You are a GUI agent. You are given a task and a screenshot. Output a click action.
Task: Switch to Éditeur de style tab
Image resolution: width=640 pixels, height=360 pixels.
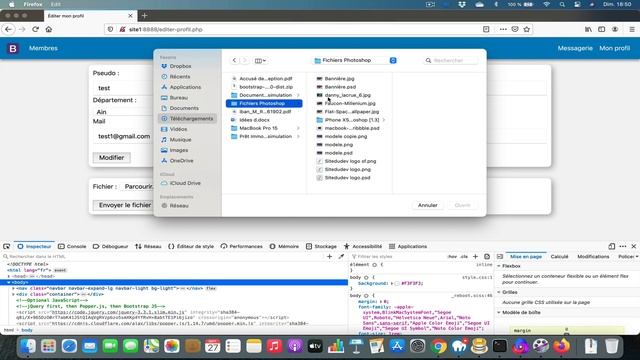point(191,247)
